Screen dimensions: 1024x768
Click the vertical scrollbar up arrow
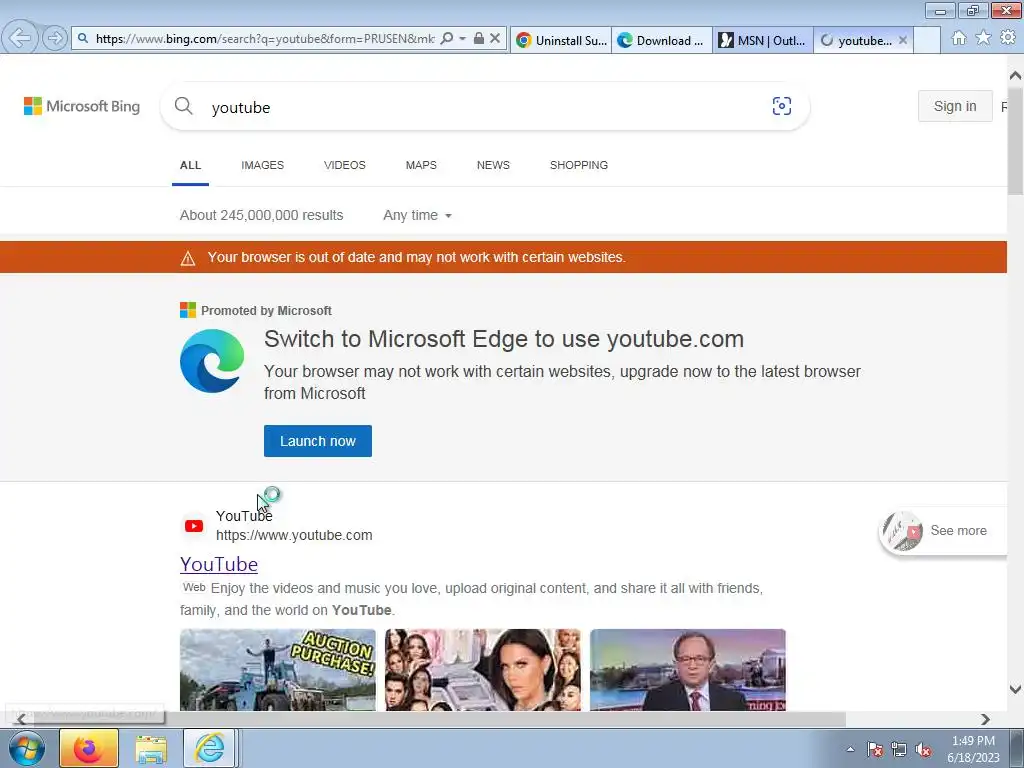click(x=1015, y=76)
